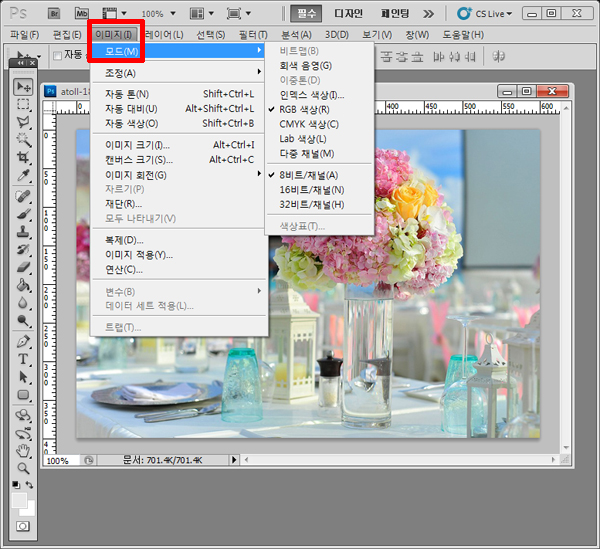This screenshot has width=600, height=549.
Task: Pick the Crop tool
Action: [x=23, y=158]
